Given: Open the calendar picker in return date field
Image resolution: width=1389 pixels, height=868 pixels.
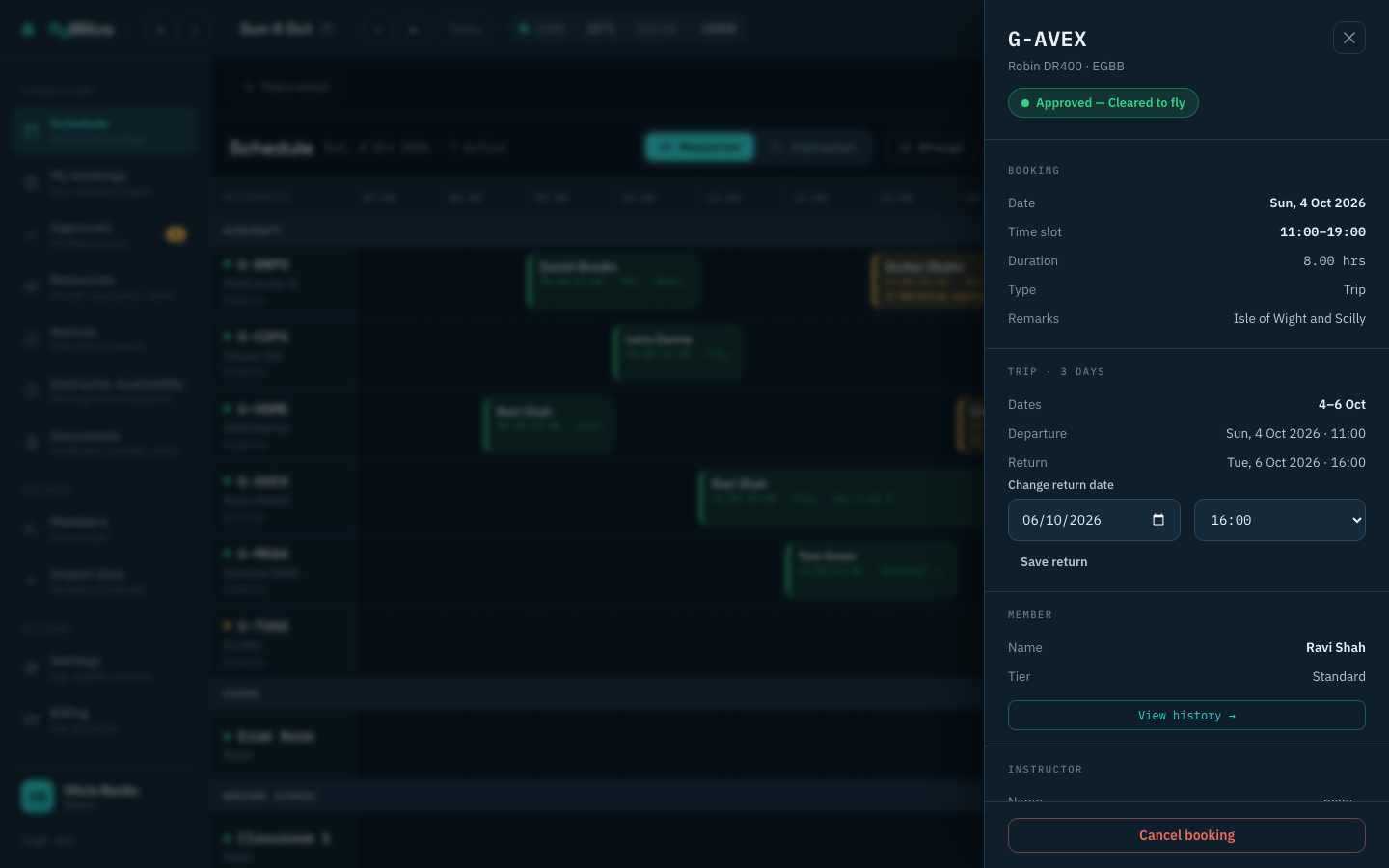Looking at the screenshot, I should coord(1158,520).
